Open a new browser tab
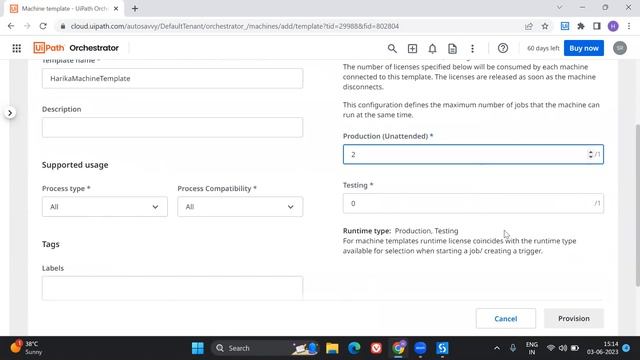Image resolution: width=640 pixels, height=360 pixels. (x=135, y=8)
